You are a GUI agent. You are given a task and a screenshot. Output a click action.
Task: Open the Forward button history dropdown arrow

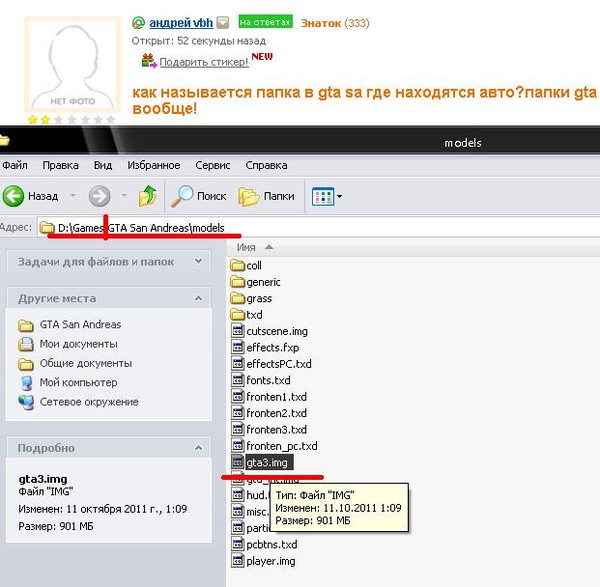pos(124,196)
